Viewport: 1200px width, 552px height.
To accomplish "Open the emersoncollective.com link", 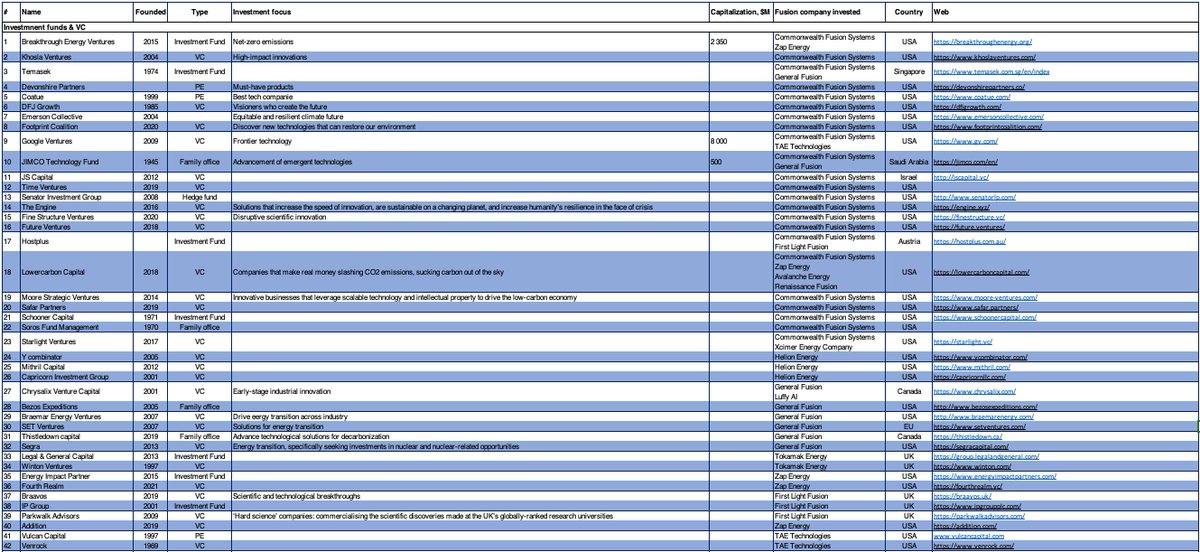I will coord(988,117).
